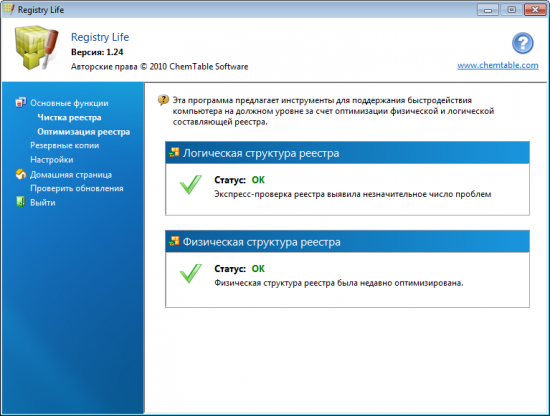Click the copyright 2010 ChemTable Software text
The height and width of the screenshot is (416, 550).
point(160,67)
